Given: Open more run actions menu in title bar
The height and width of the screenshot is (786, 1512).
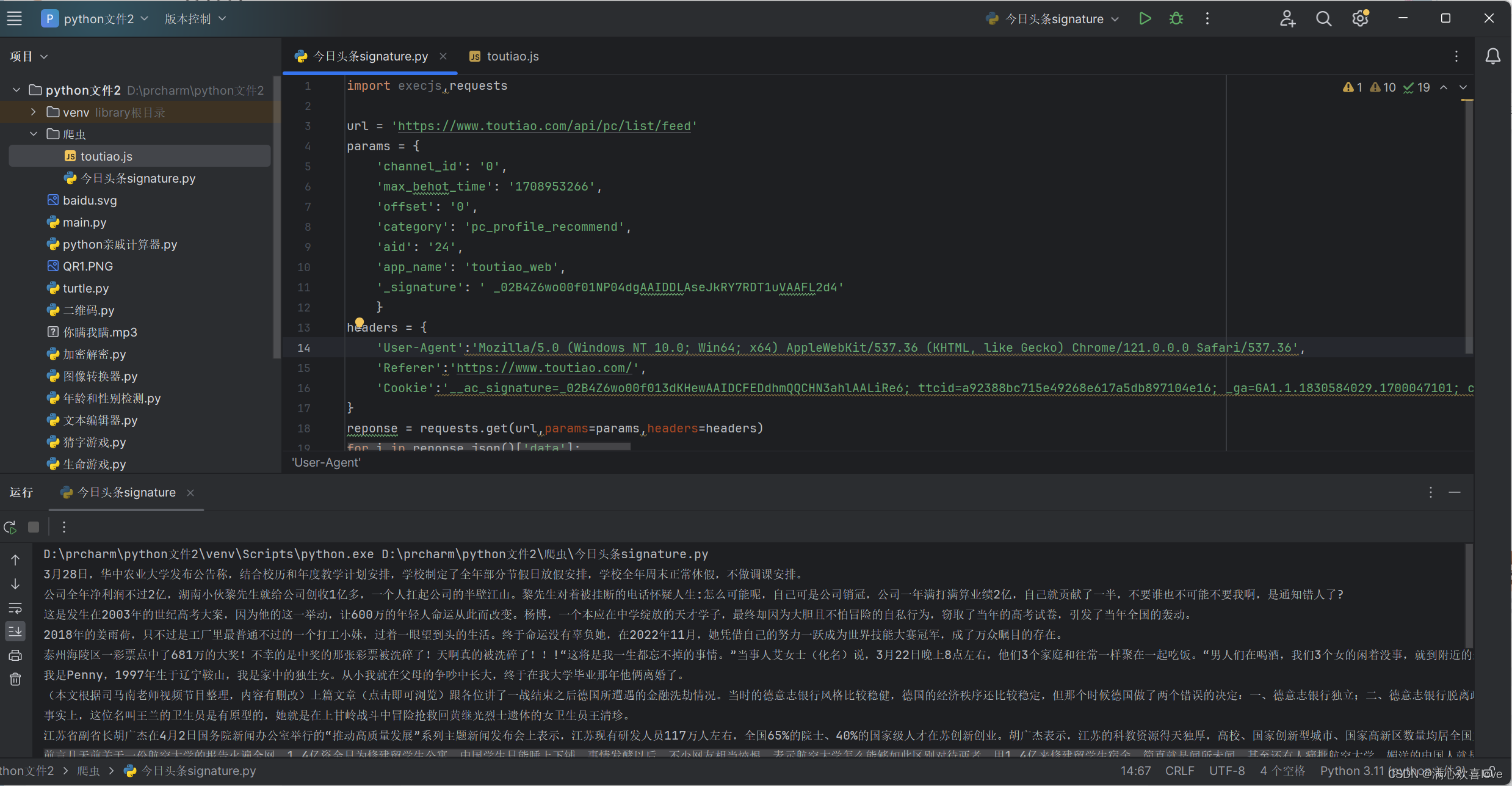Looking at the screenshot, I should 1207,19.
